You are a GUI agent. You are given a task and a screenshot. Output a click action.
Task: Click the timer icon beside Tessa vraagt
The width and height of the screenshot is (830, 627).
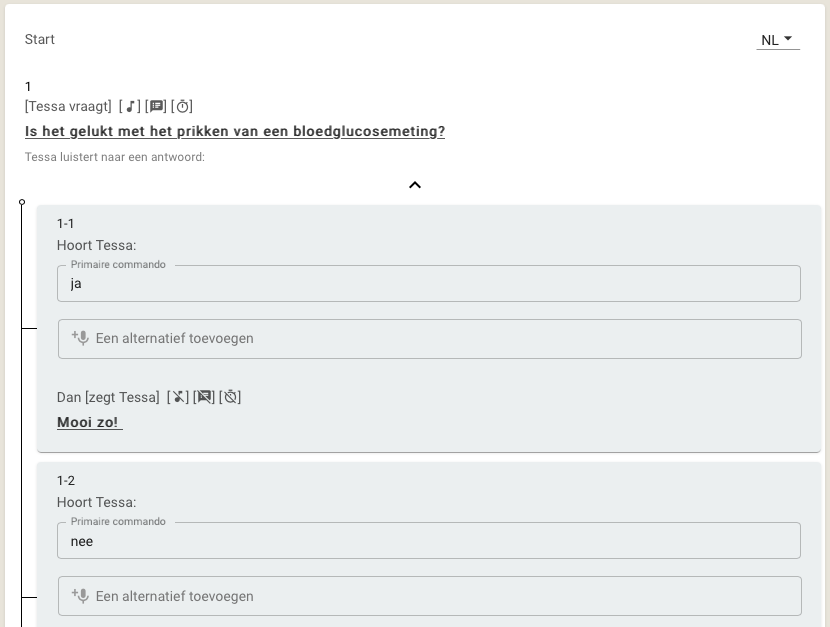click(x=182, y=106)
